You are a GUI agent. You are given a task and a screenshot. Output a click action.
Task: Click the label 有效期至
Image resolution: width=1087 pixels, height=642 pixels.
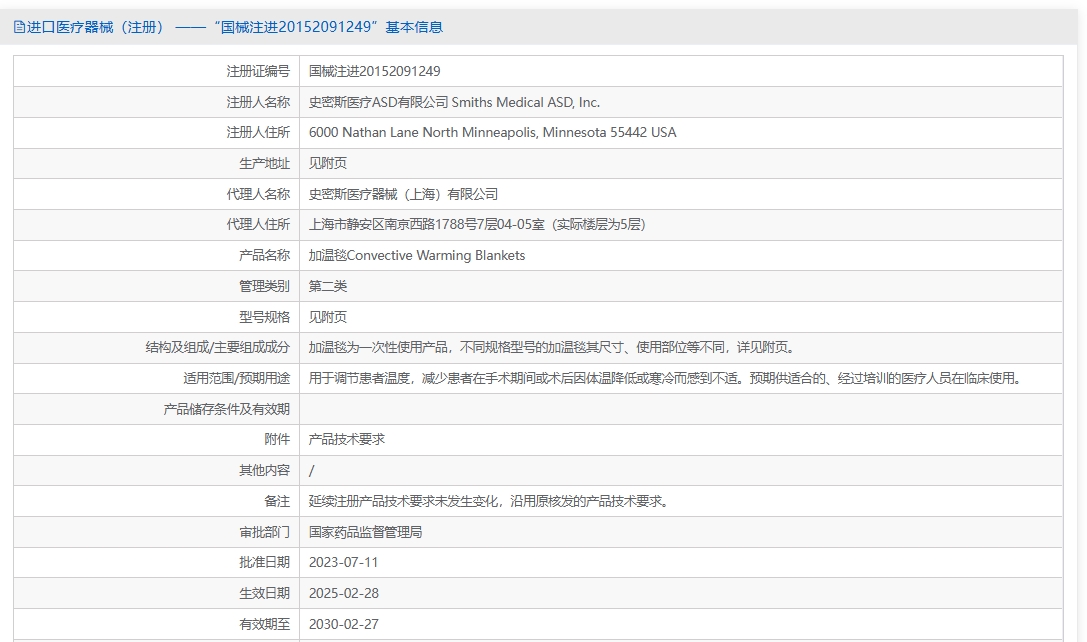tap(264, 624)
